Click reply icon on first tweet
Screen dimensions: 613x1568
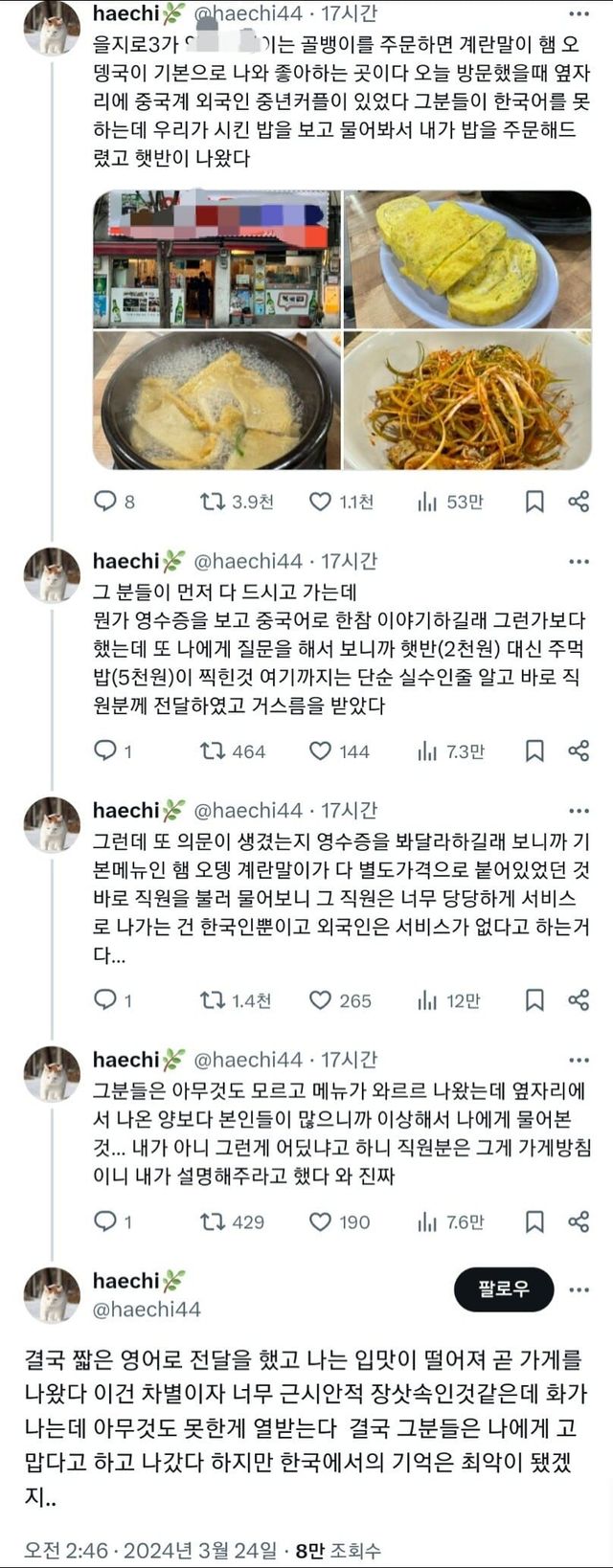(104, 501)
